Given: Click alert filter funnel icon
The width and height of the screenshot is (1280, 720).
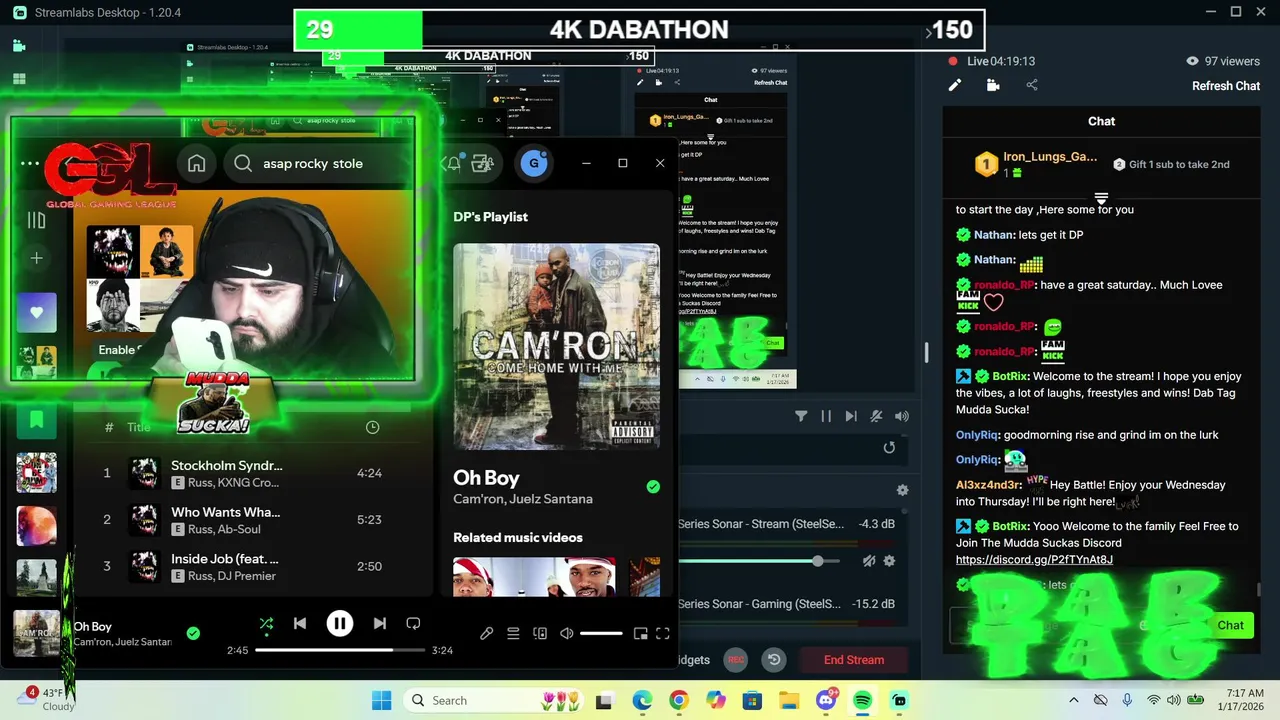Looking at the screenshot, I should point(801,416).
